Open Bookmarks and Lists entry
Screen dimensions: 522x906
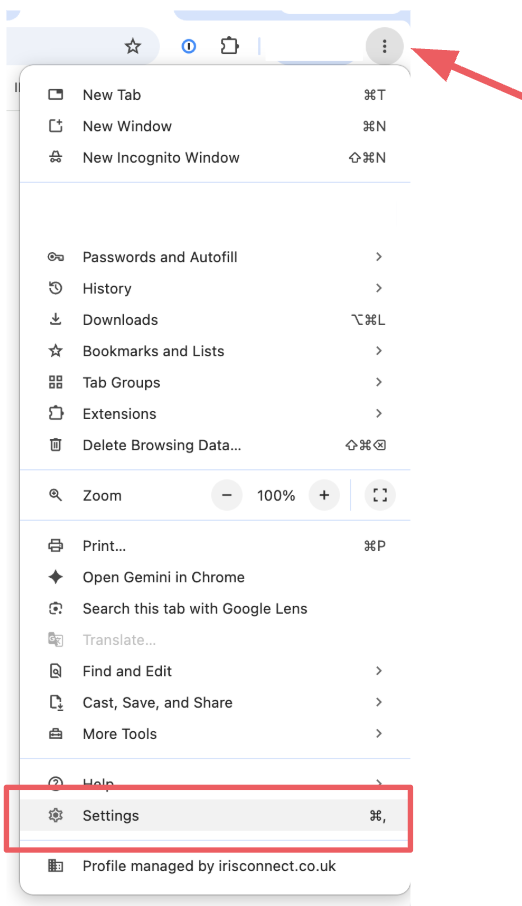pos(215,351)
